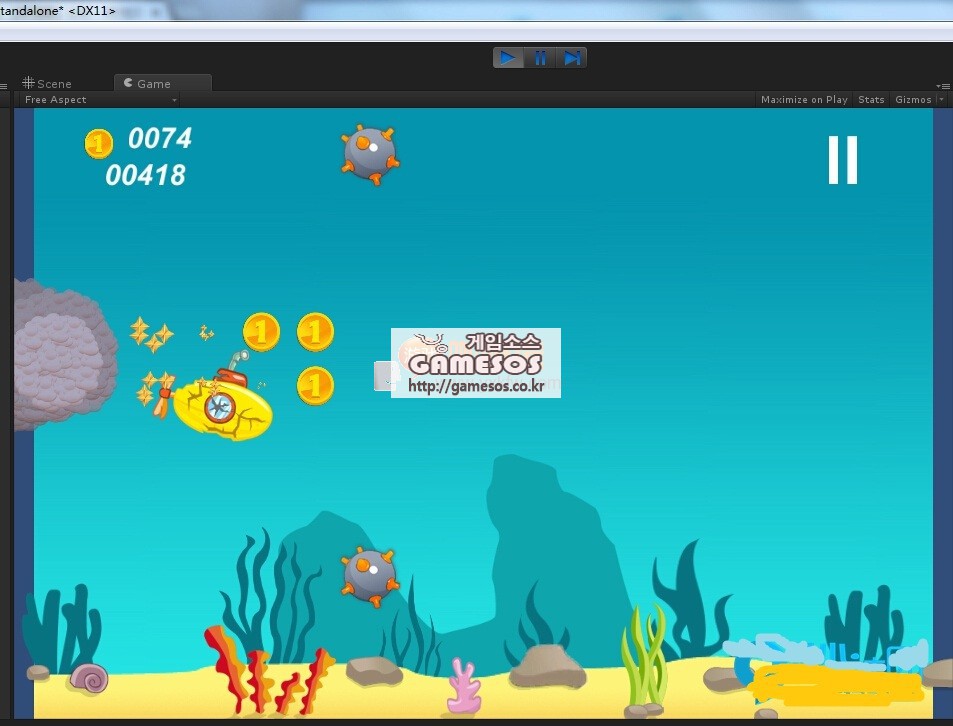The image size is (953, 726).
Task: Toggle Maximize on Play
Action: [804, 100]
